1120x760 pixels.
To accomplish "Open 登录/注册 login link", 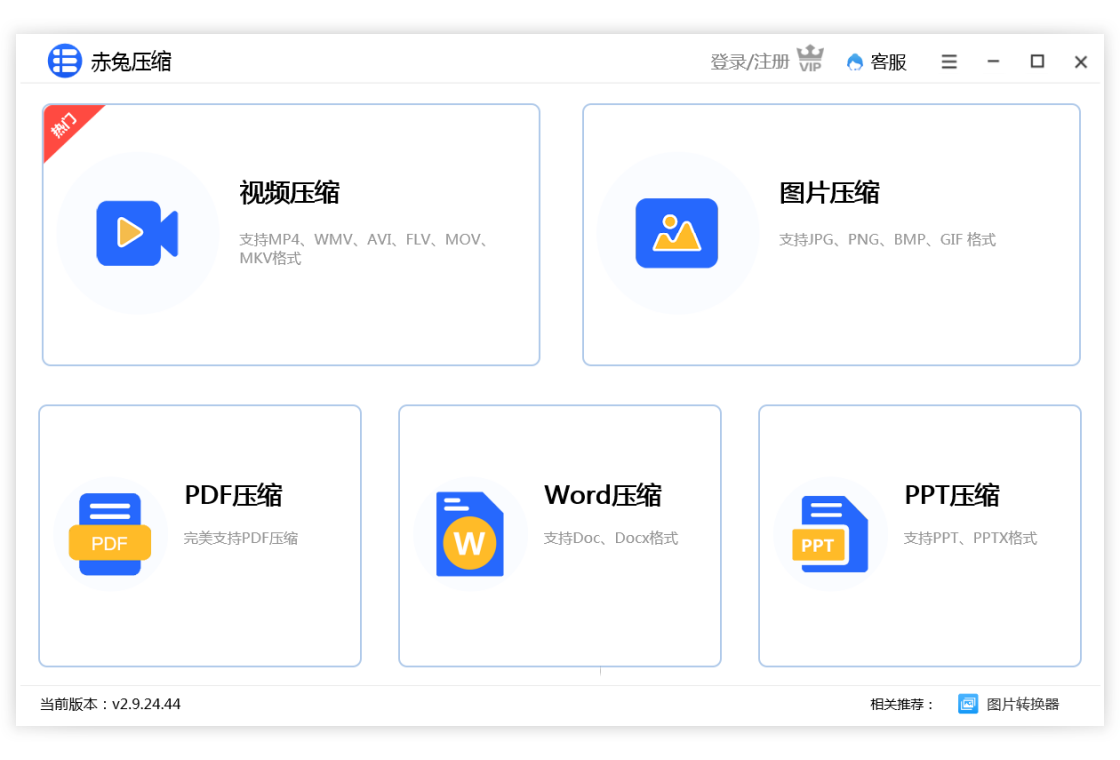I will pyautogui.click(x=749, y=62).
